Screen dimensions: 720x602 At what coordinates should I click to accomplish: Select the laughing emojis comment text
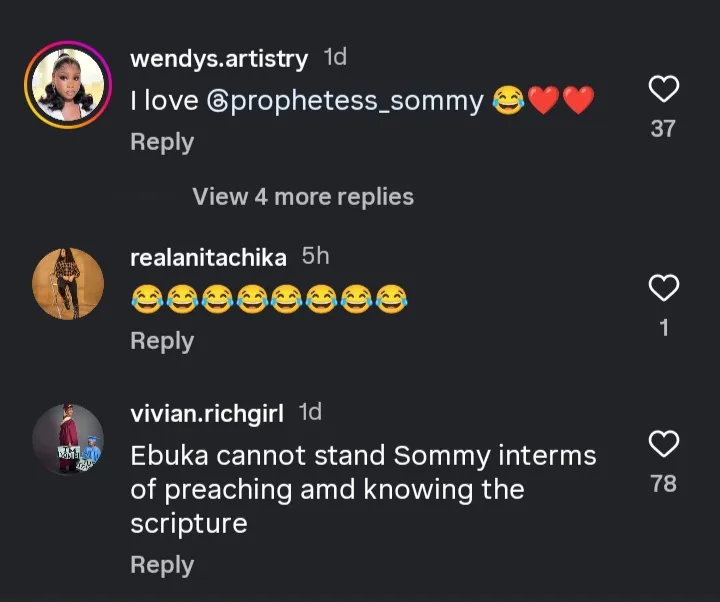click(x=269, y=299)
